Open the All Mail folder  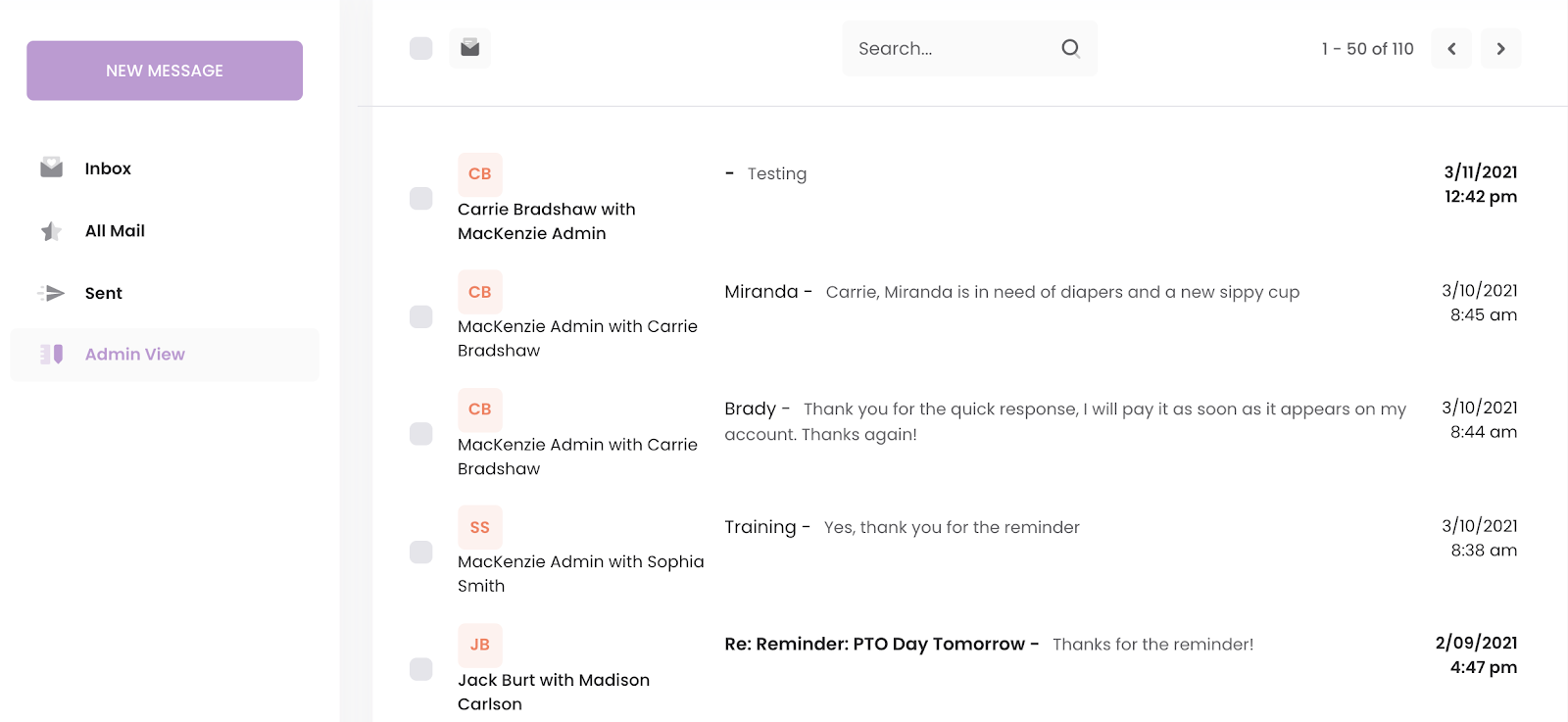115,231
